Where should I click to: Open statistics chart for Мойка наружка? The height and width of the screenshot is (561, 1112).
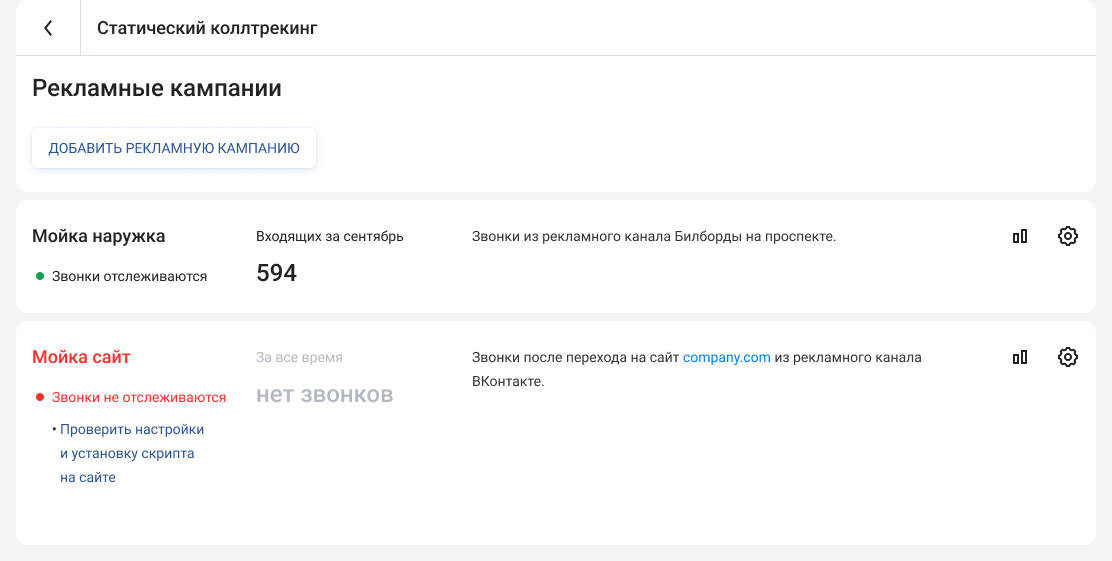[1020, 237]
